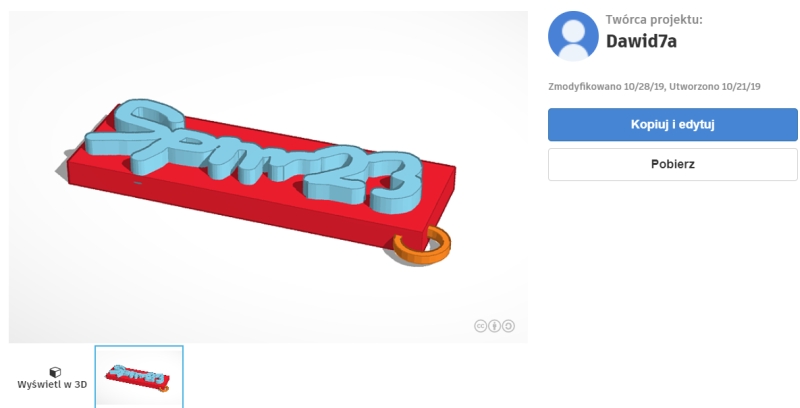Click the Creative Commons CC icon
This screenshot has height=408, width=800.
(x=480, y=326)
